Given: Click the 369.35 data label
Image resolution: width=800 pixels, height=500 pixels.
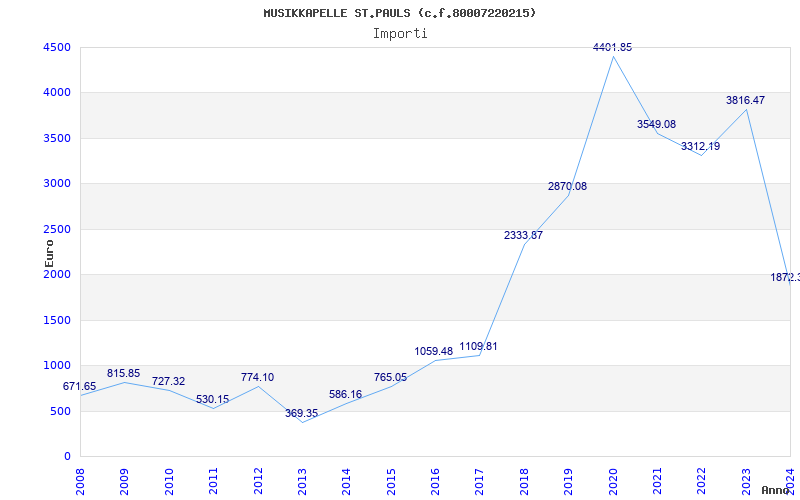Looking at the screenshot, I should tap(301, 413).
